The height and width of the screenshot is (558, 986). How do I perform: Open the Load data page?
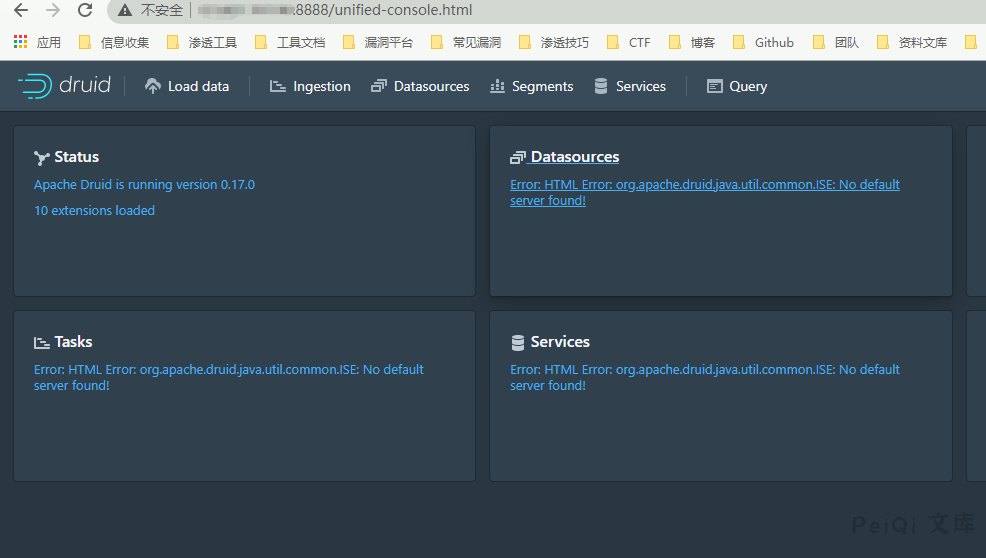click(x=187, y=86)
